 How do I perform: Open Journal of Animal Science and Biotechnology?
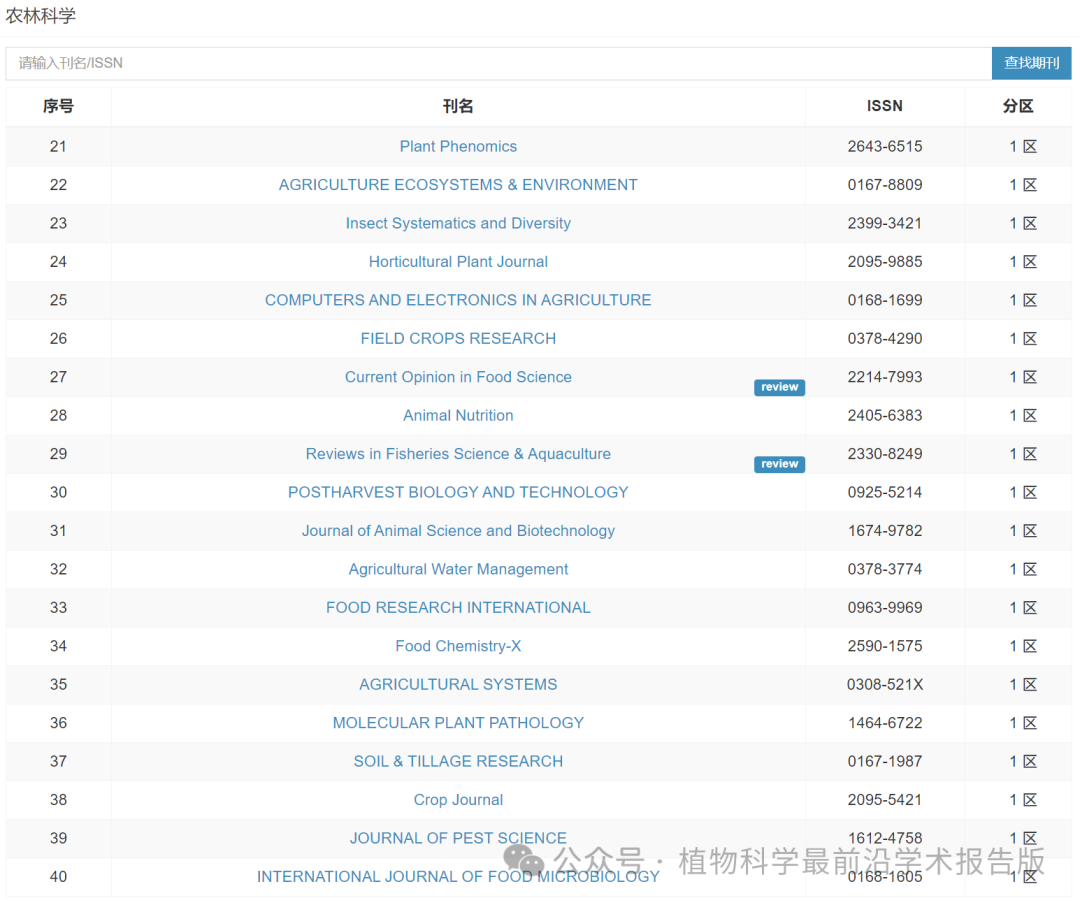click(458, 531)
